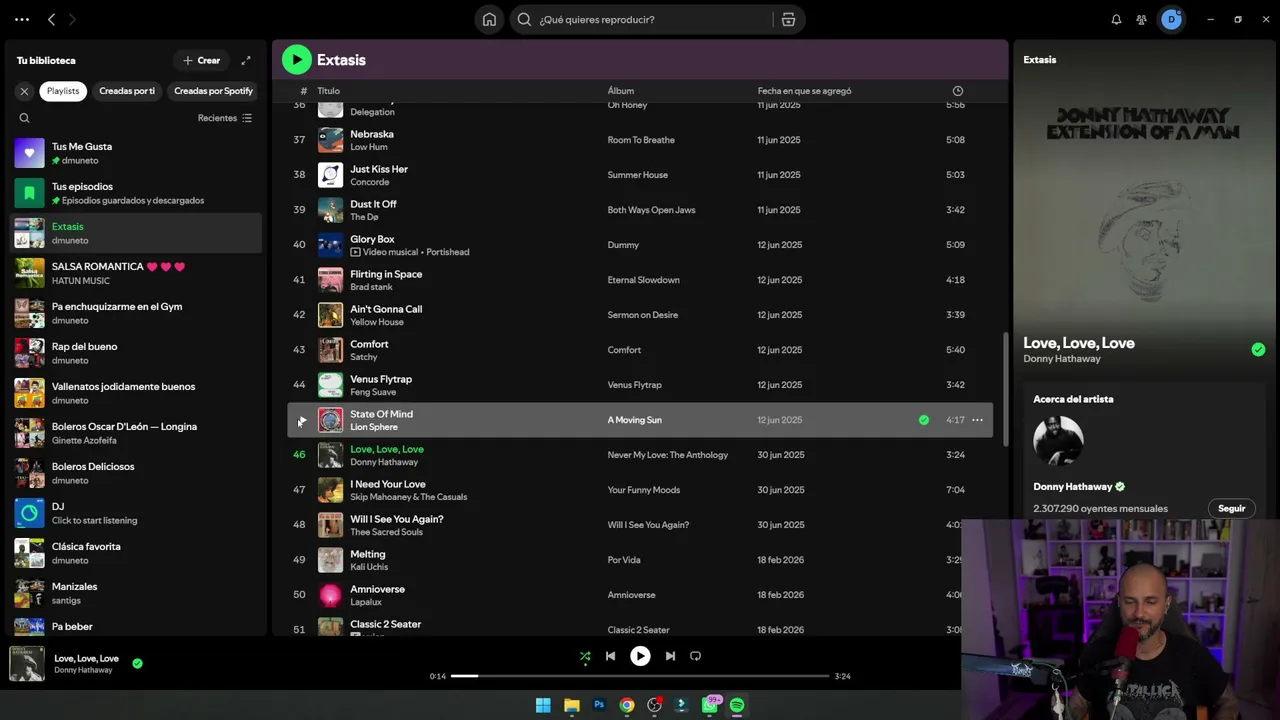The image size is (1280, 720).
Task: Search within your library with magnifier icon
Action: point(25,118)
